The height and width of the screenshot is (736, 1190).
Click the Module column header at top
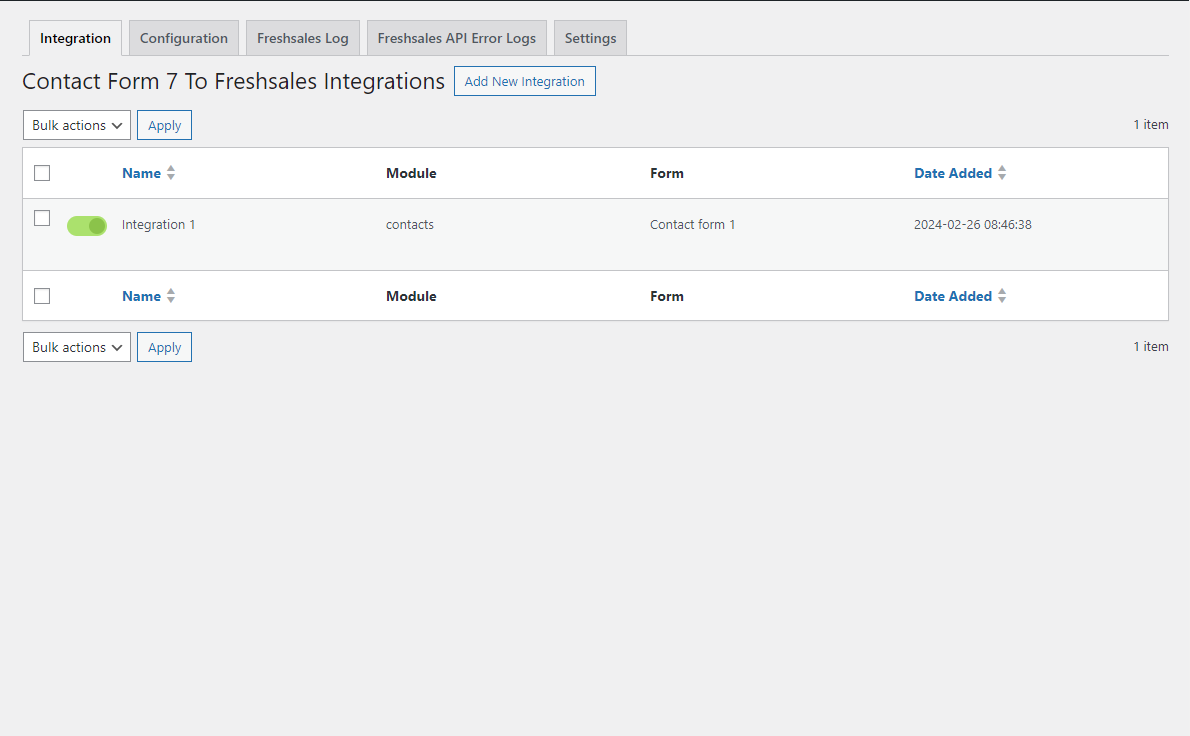click(x=411, y=173)
